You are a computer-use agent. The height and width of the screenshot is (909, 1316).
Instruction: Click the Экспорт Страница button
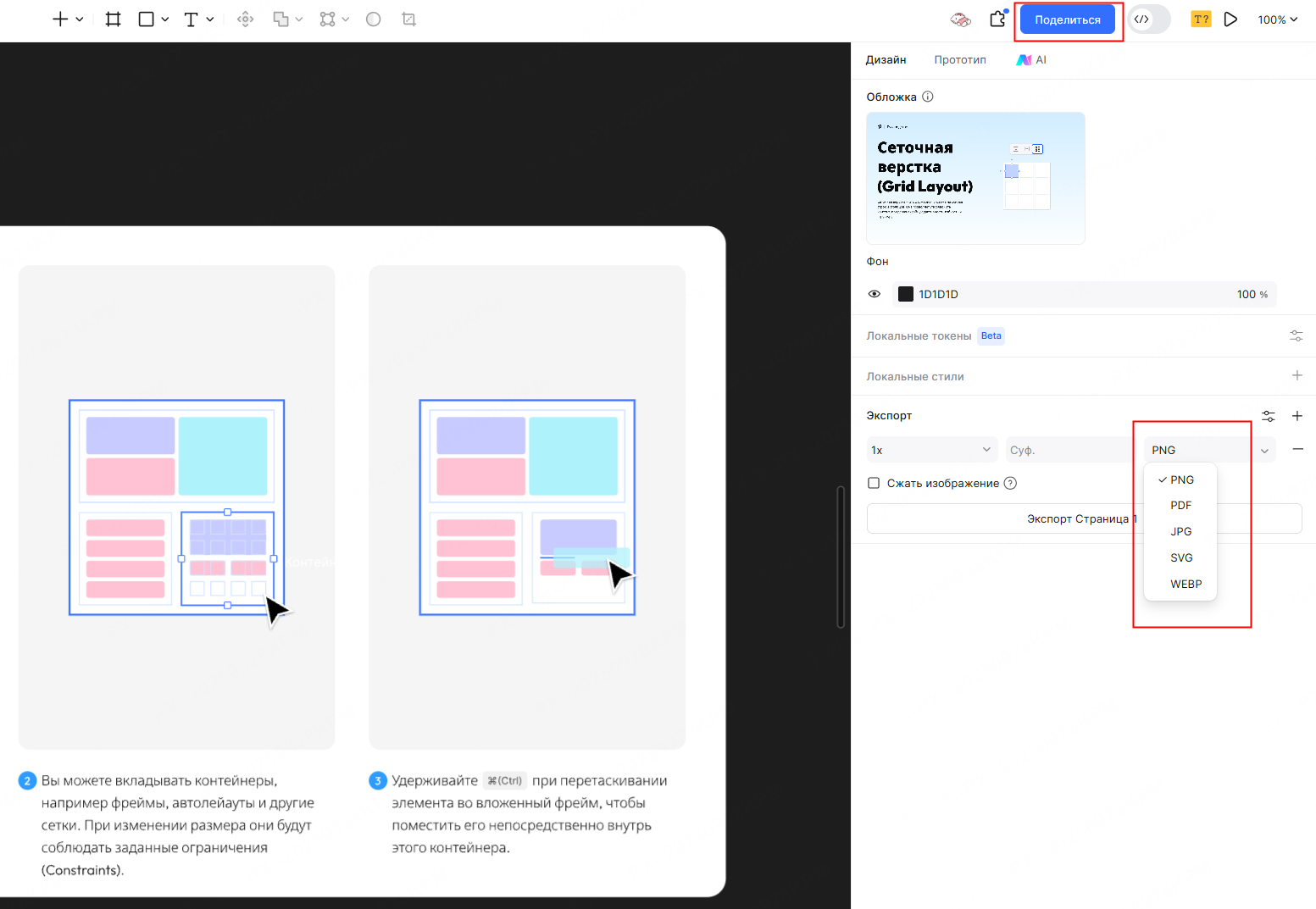click(1000, 518)
